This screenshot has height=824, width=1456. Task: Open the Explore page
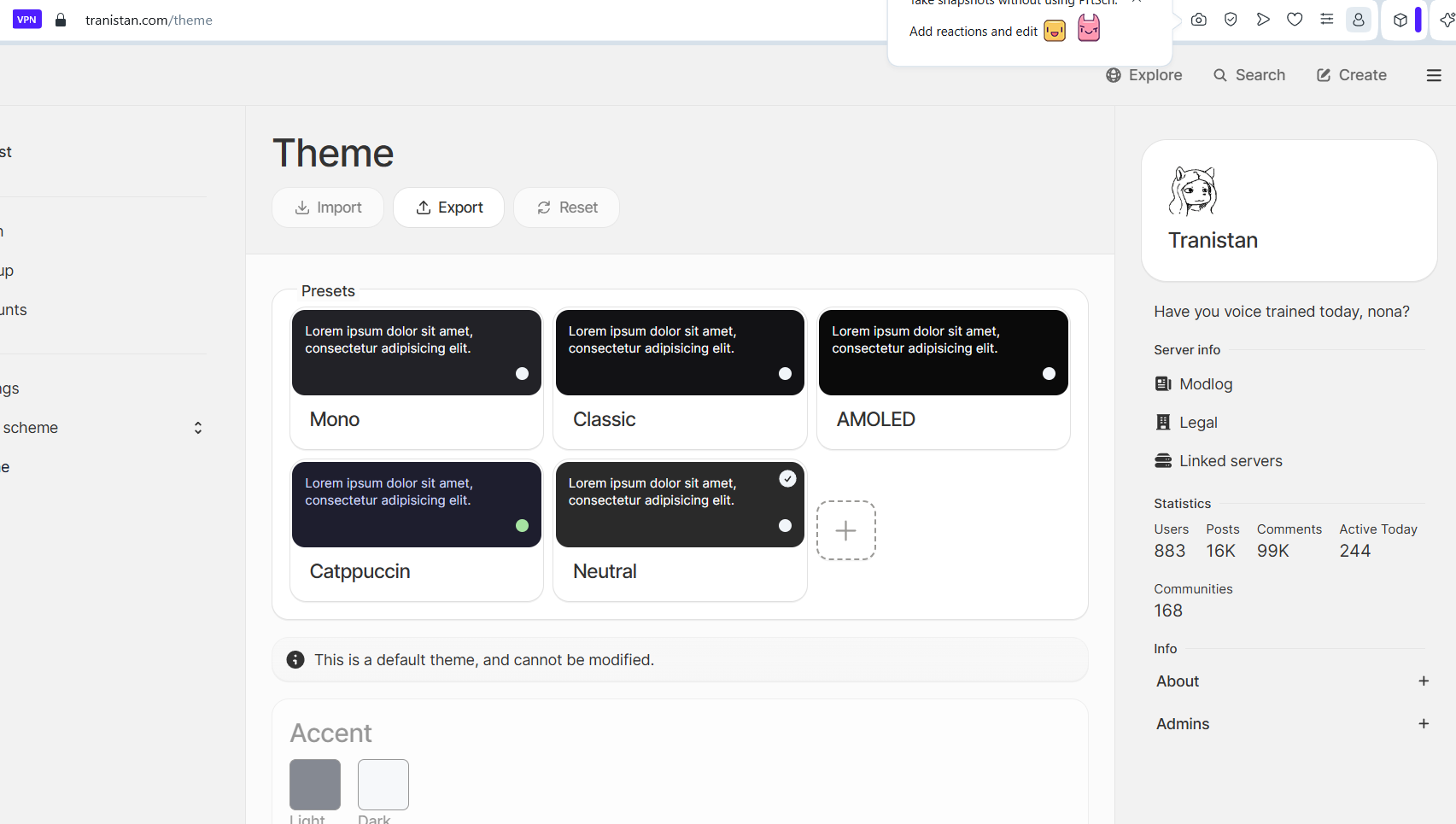(1143, 75)
